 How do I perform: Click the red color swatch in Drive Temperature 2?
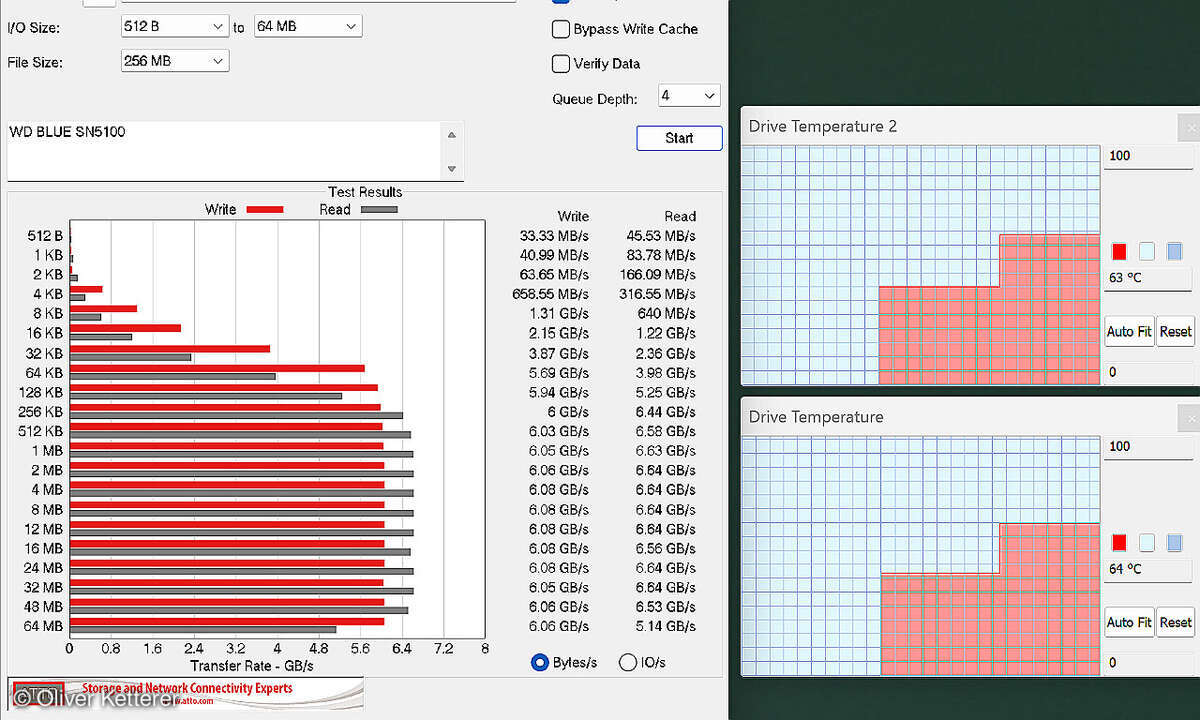tap(1119, 251)
